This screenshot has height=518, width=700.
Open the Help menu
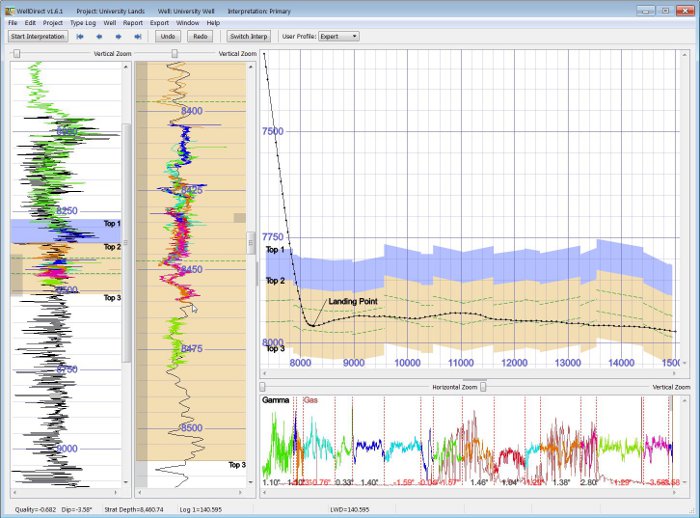pos(213,23)
